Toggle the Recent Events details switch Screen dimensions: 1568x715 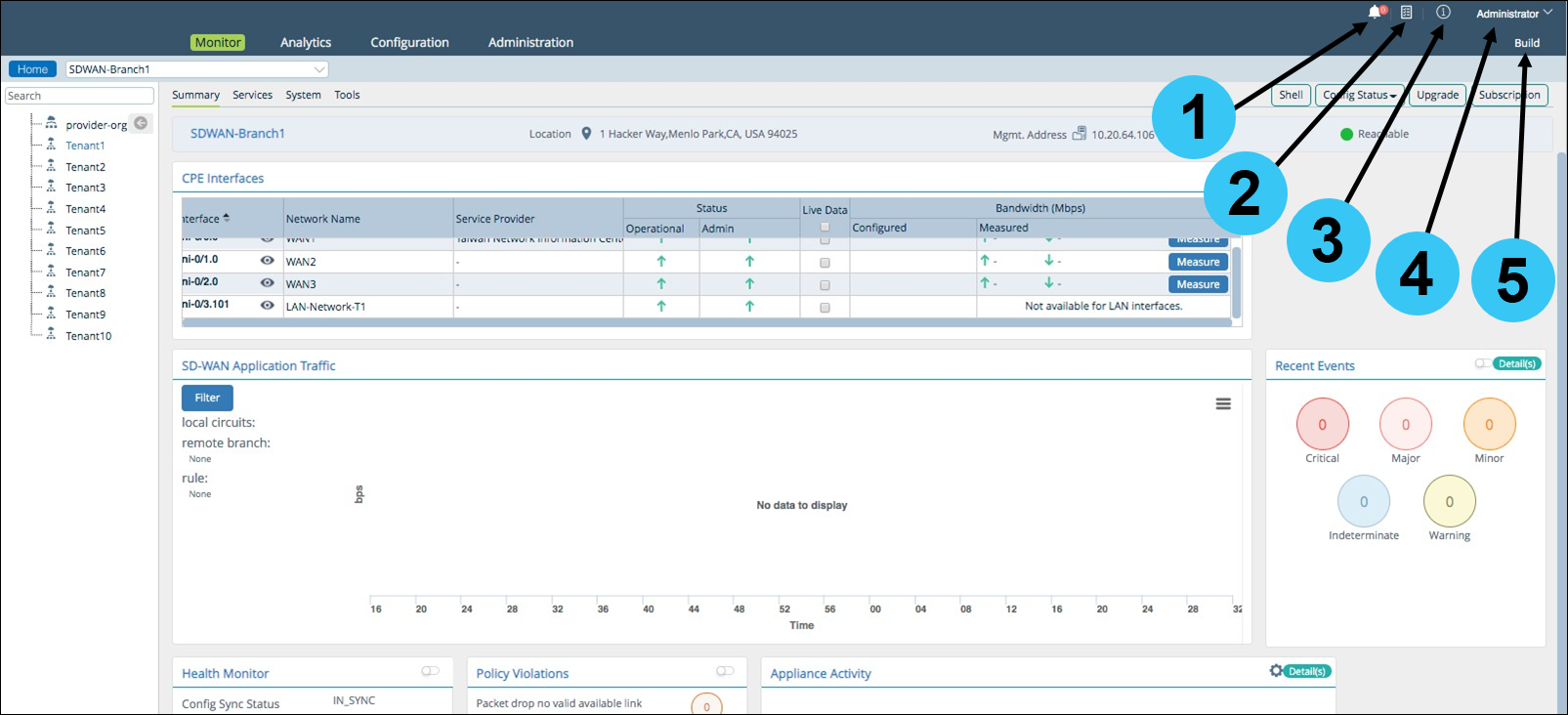coord(1482,363)
